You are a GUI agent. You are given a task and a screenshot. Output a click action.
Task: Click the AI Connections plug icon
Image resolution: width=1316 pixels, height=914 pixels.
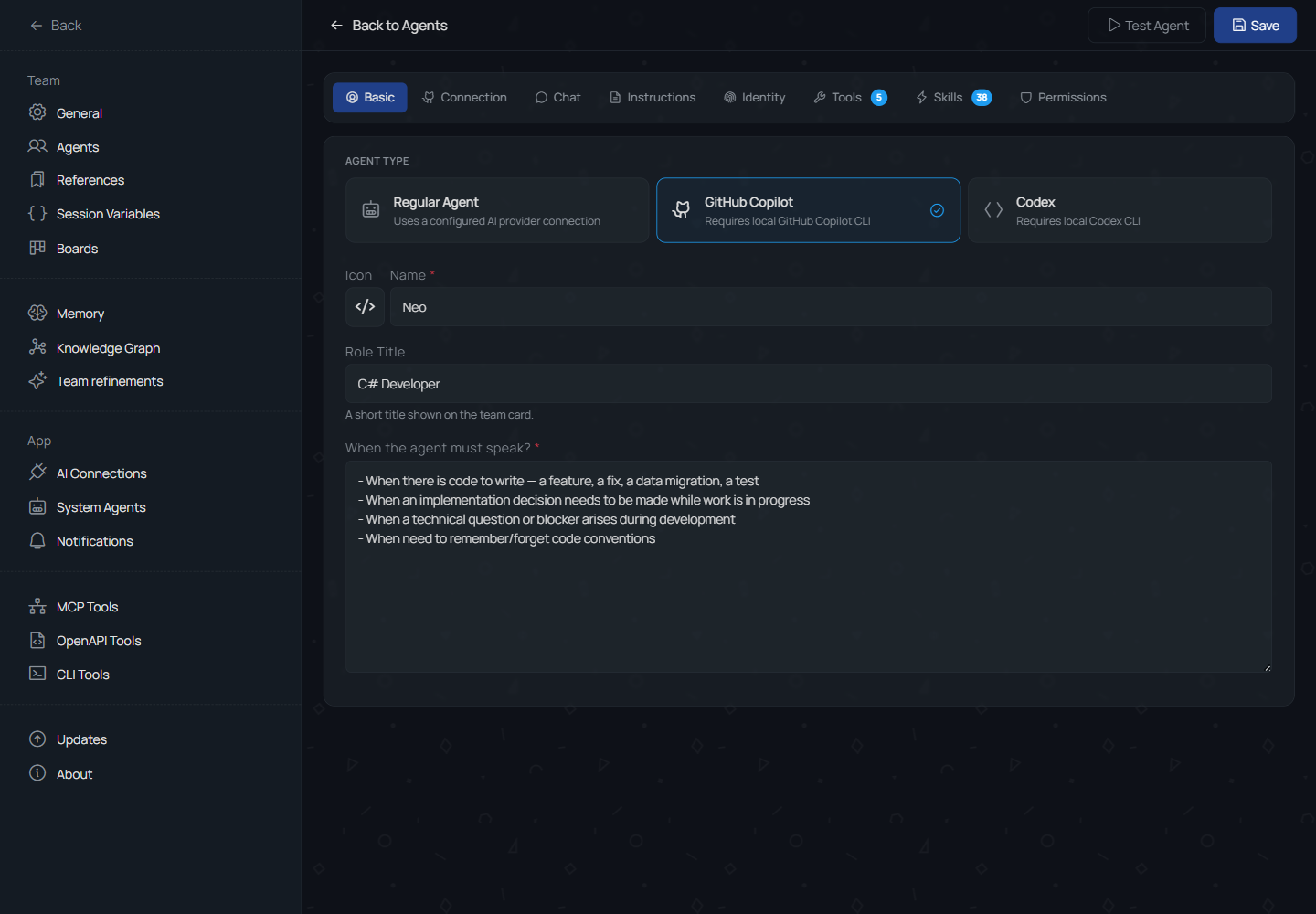coord(37,473)
